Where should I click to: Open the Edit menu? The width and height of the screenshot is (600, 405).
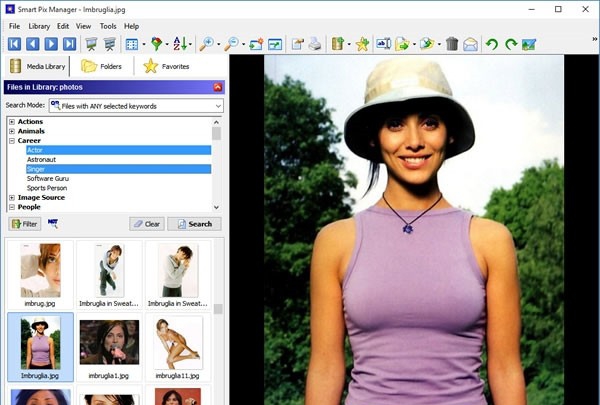[x=63, y=26]
